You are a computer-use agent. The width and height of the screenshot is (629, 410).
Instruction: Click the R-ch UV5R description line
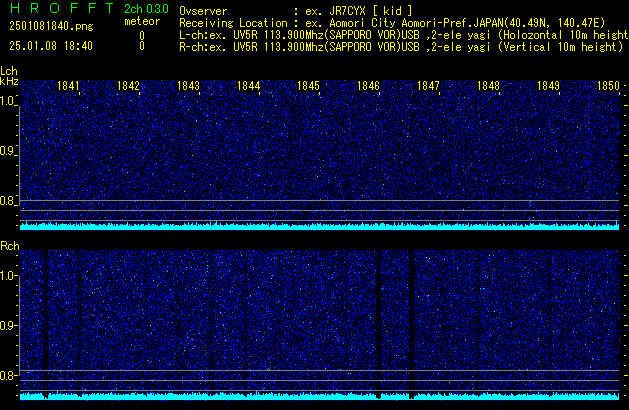[401, 47]
